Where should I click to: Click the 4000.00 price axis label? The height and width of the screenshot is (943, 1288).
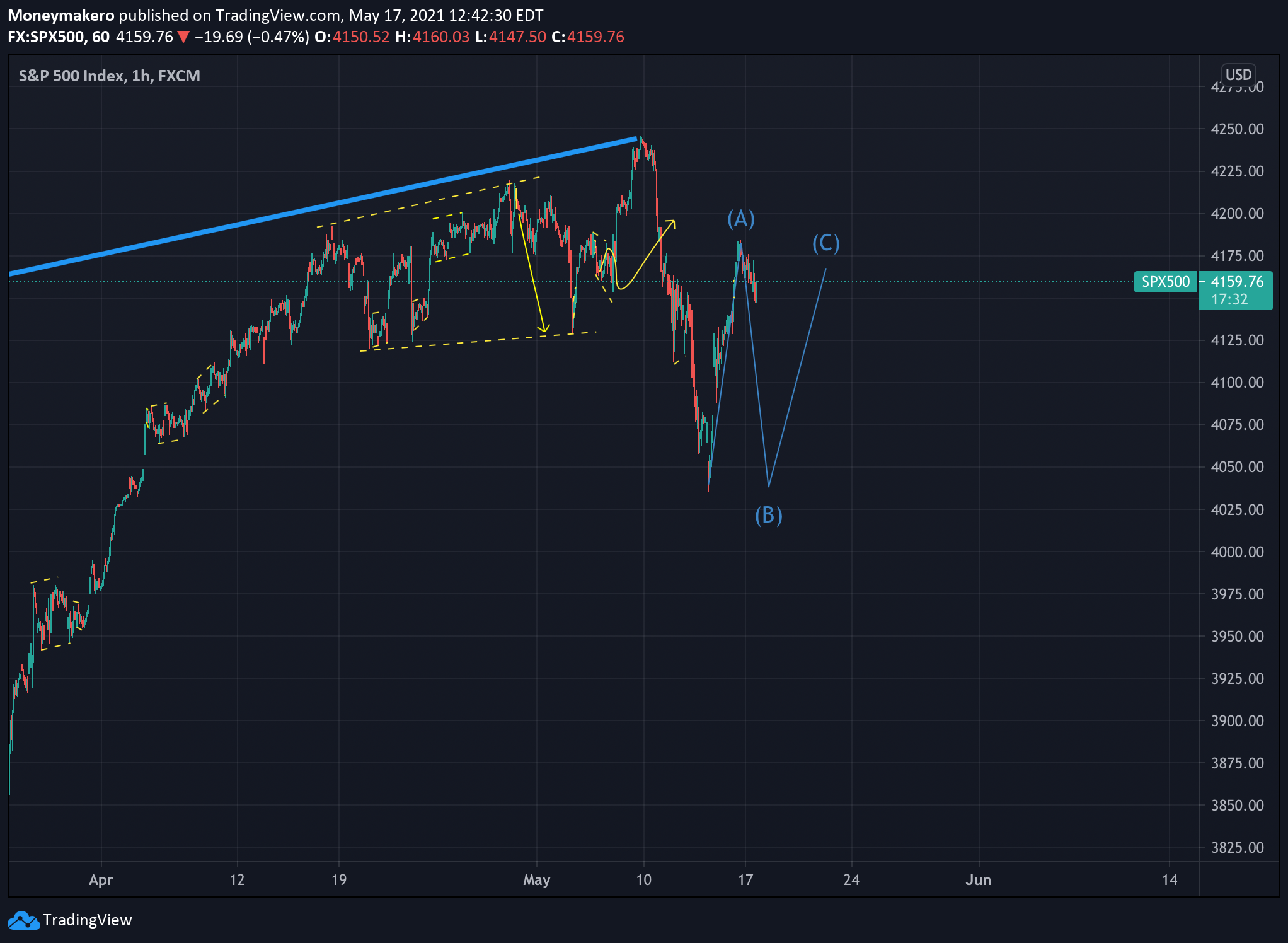coord(1237,552)
